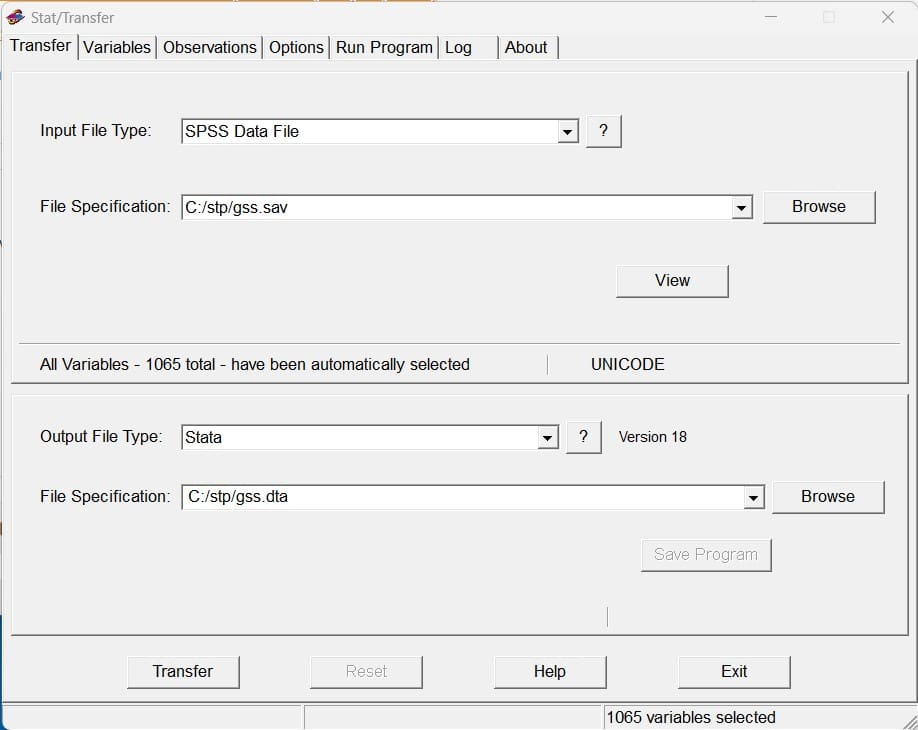Expand the Input File Type dropdown arrow
The width and height of the screenshot is (918, 730).
coord(567,132)
